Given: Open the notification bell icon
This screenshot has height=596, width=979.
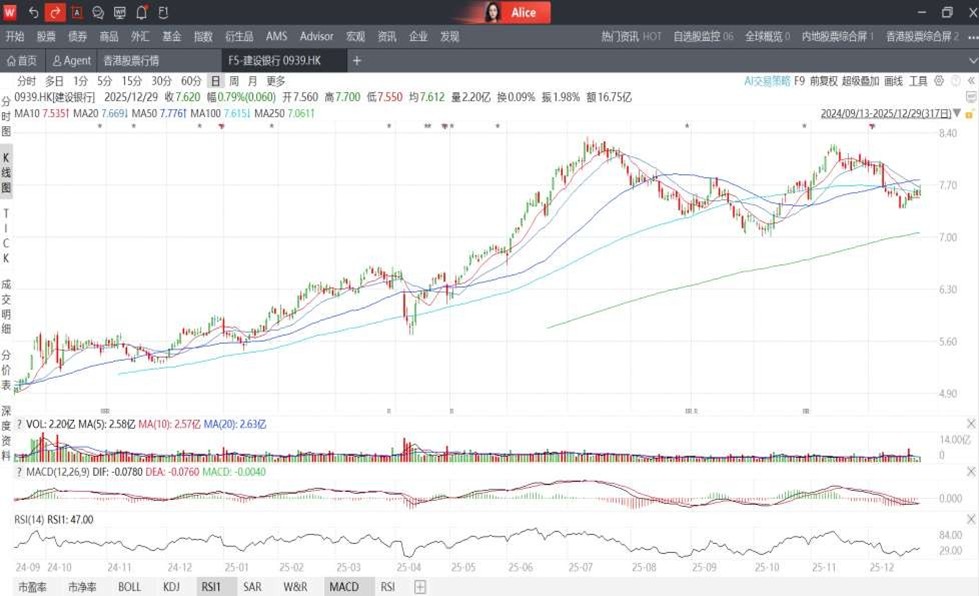Looking at the screenshot, I should coord(142,12).
